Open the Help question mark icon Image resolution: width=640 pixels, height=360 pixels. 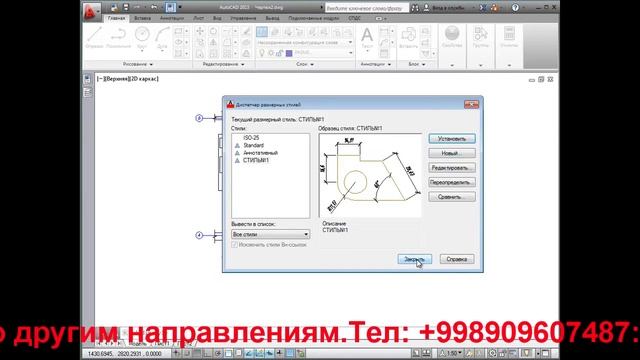(x=516, y=8)
